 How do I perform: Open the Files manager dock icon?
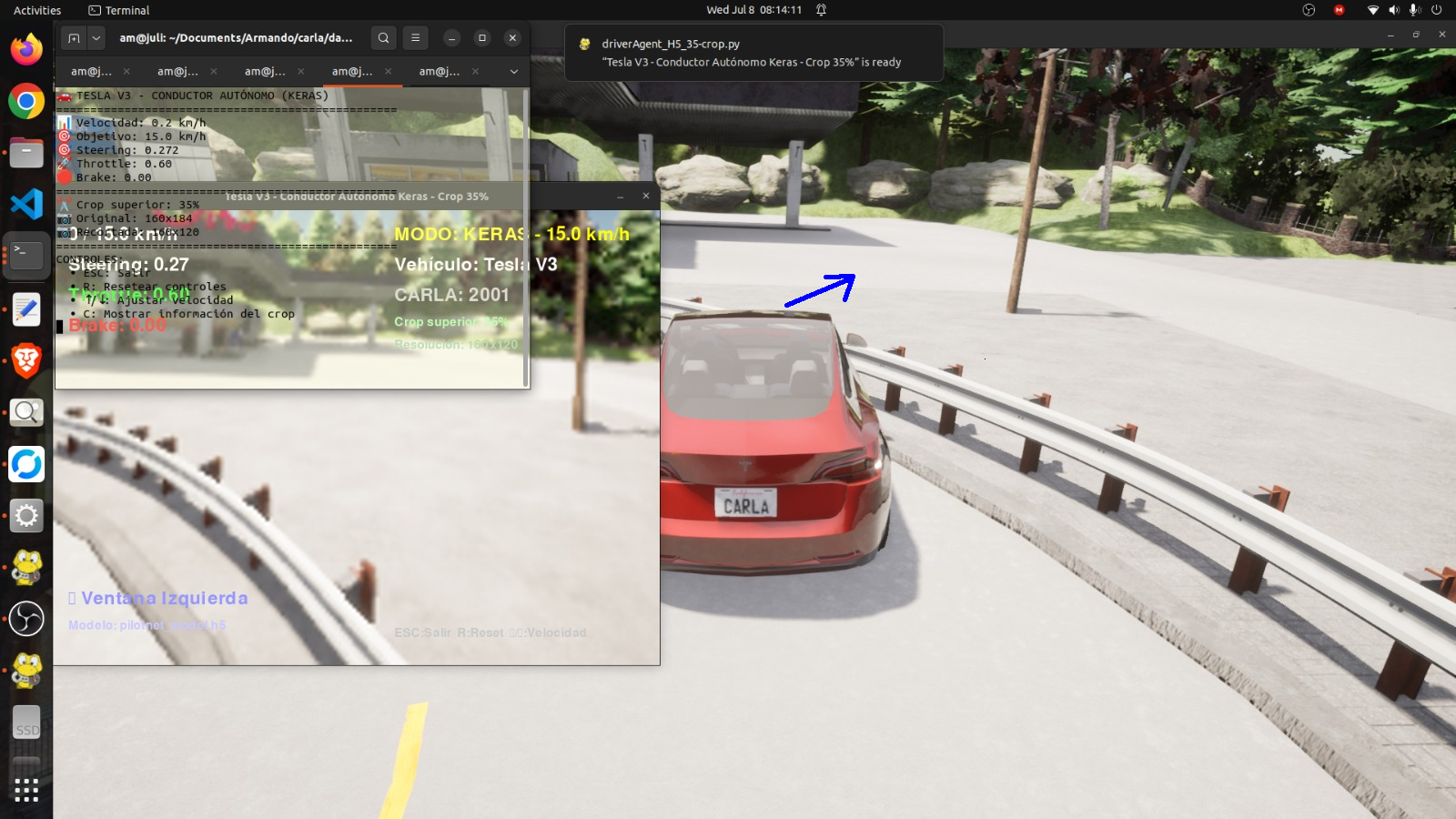click(x=26, y=152)
